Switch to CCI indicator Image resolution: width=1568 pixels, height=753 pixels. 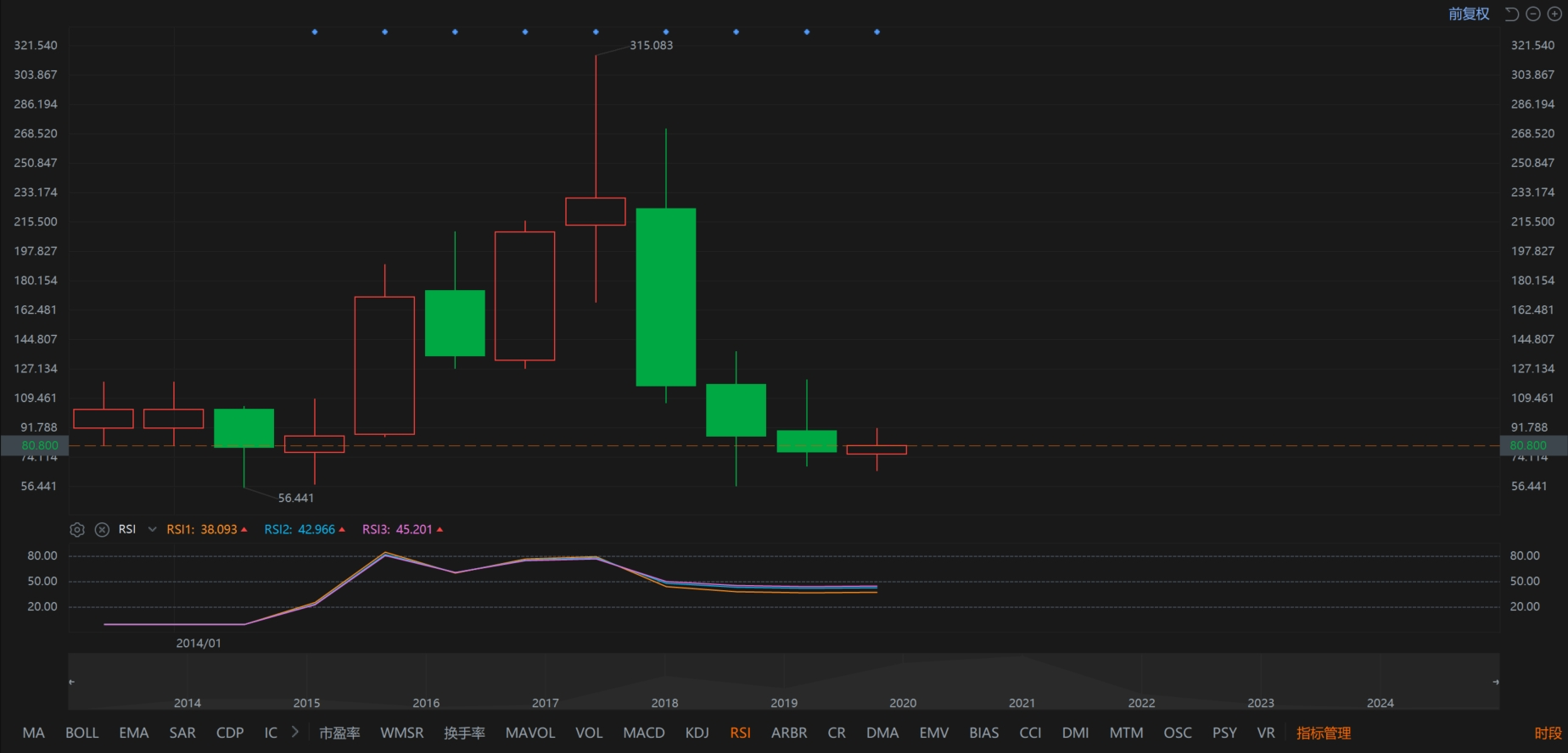click(1030, 733)
